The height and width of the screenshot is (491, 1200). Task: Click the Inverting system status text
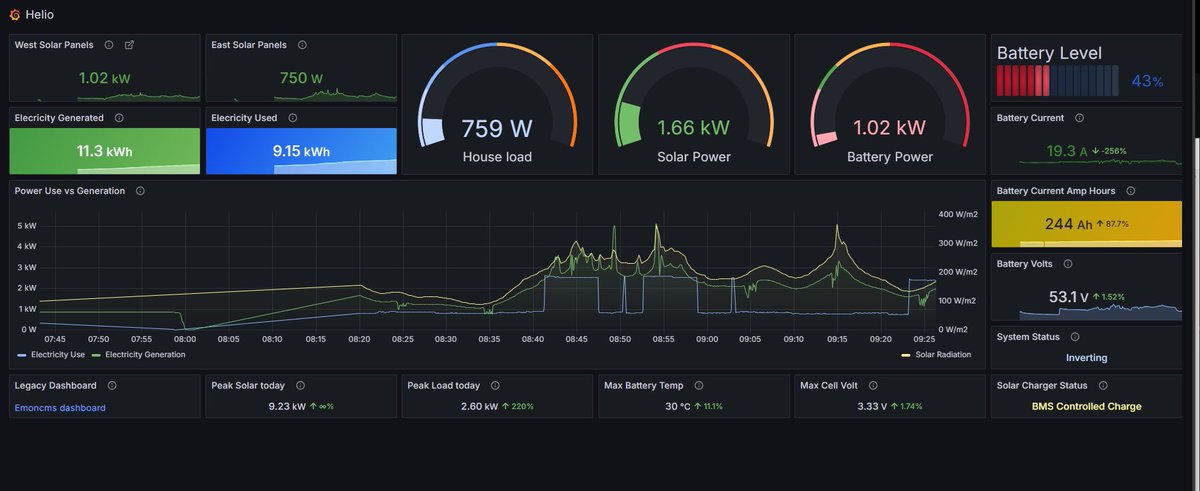(x=1086, y=357)
